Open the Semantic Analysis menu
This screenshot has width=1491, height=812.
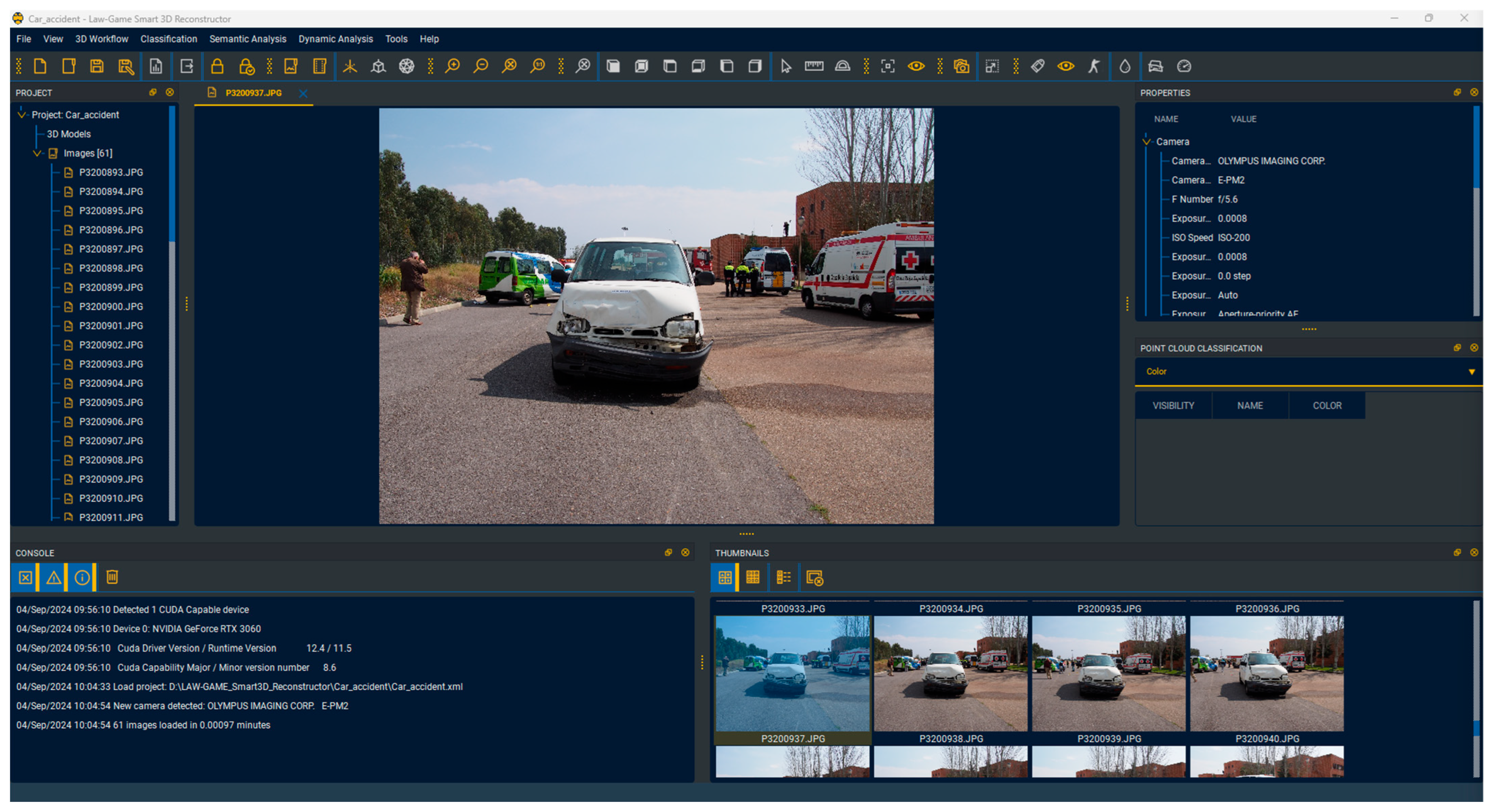tap(247, 39)
